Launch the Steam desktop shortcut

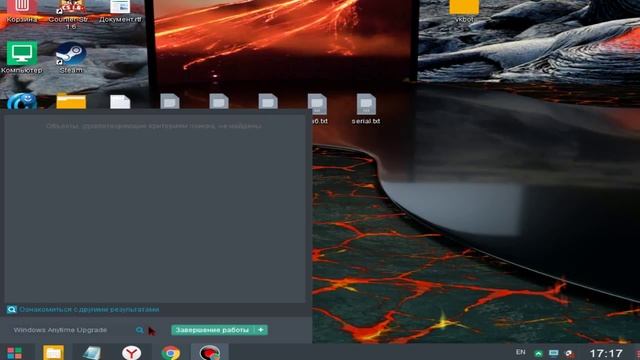coord(71,57)
